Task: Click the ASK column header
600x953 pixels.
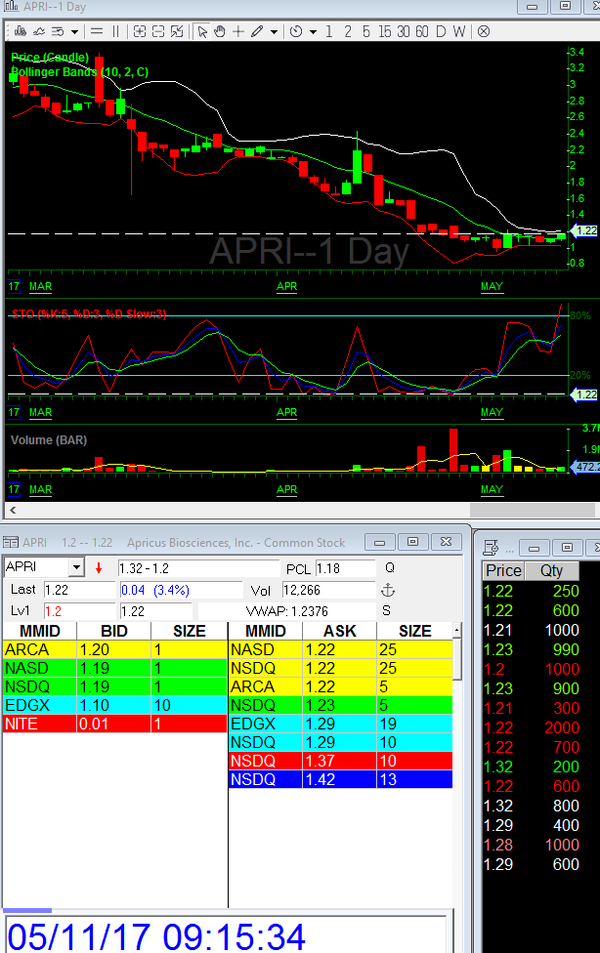Action: click(341, 631)
